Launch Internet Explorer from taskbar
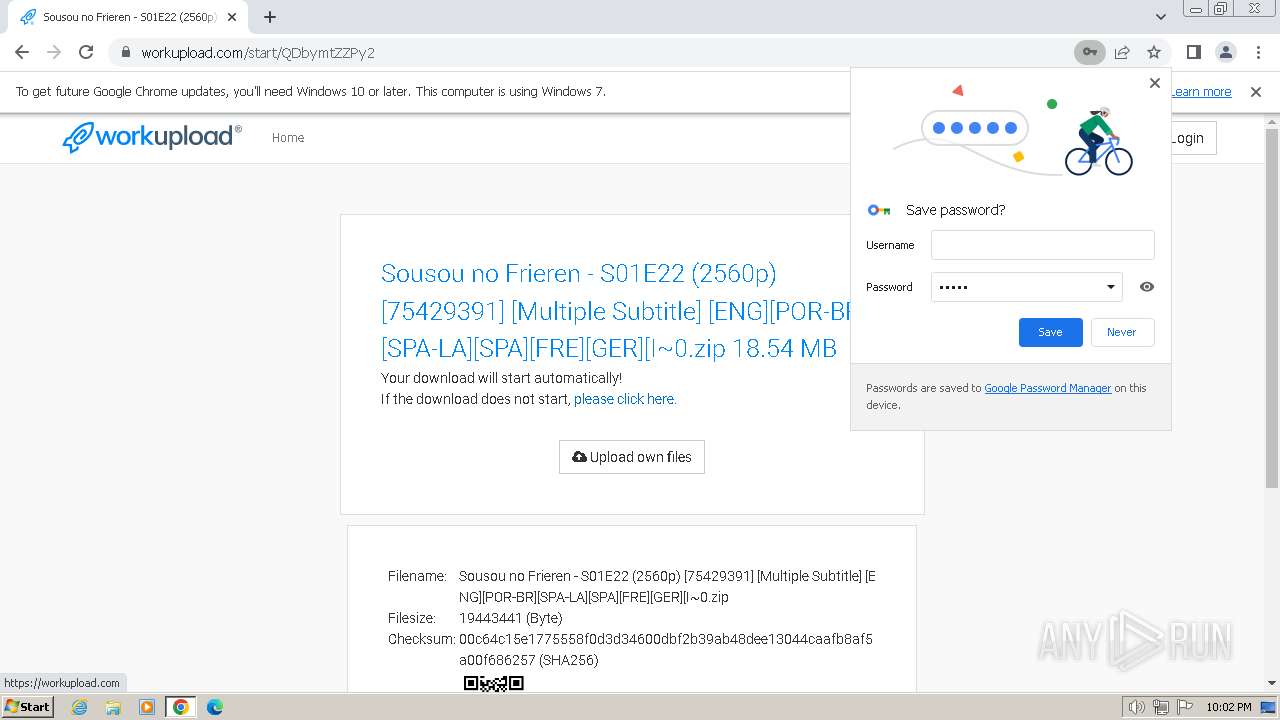 [x=79, y=707]
